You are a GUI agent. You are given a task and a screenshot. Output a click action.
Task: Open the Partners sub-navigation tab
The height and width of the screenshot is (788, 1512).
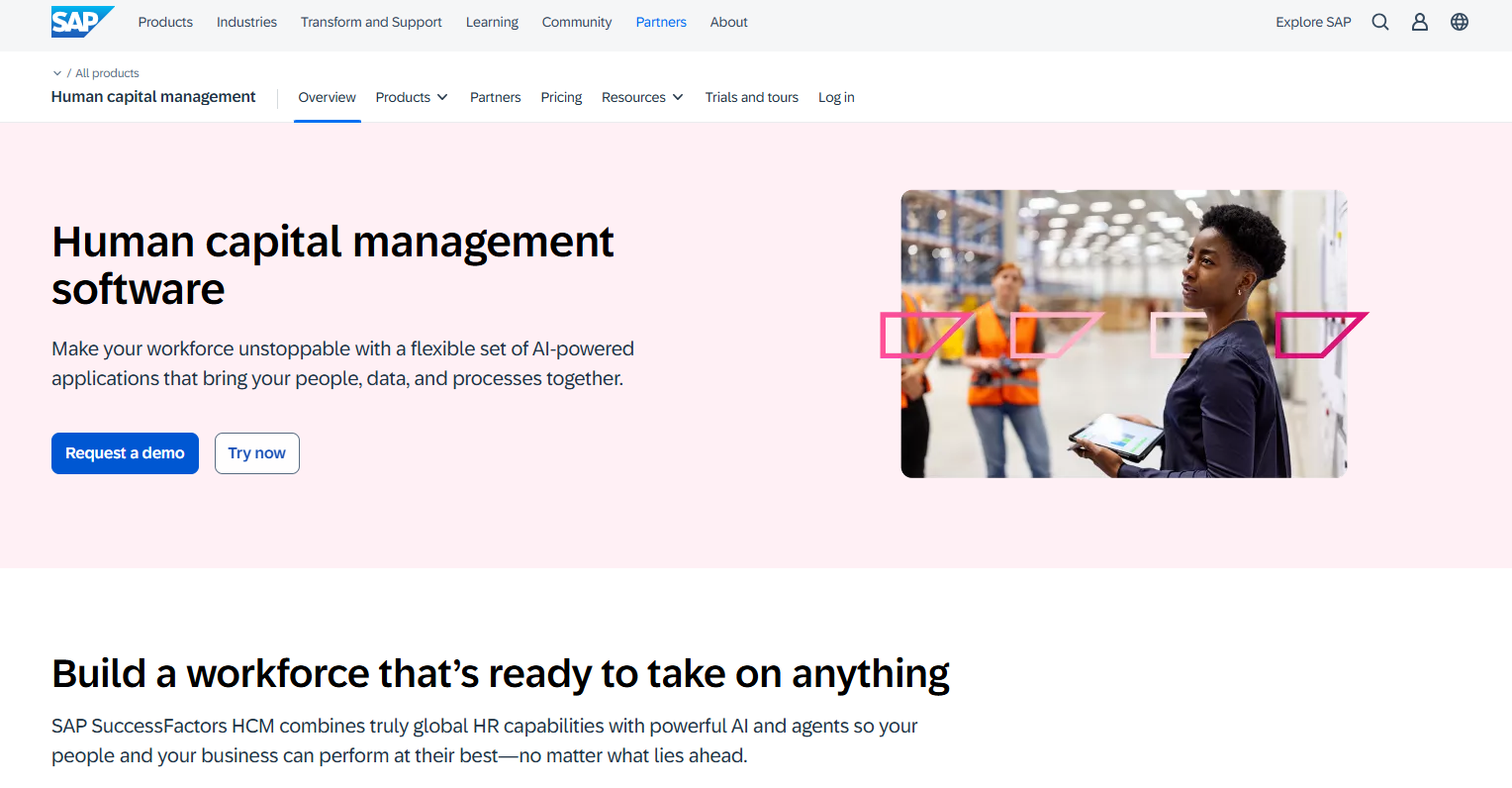point(495,97)
